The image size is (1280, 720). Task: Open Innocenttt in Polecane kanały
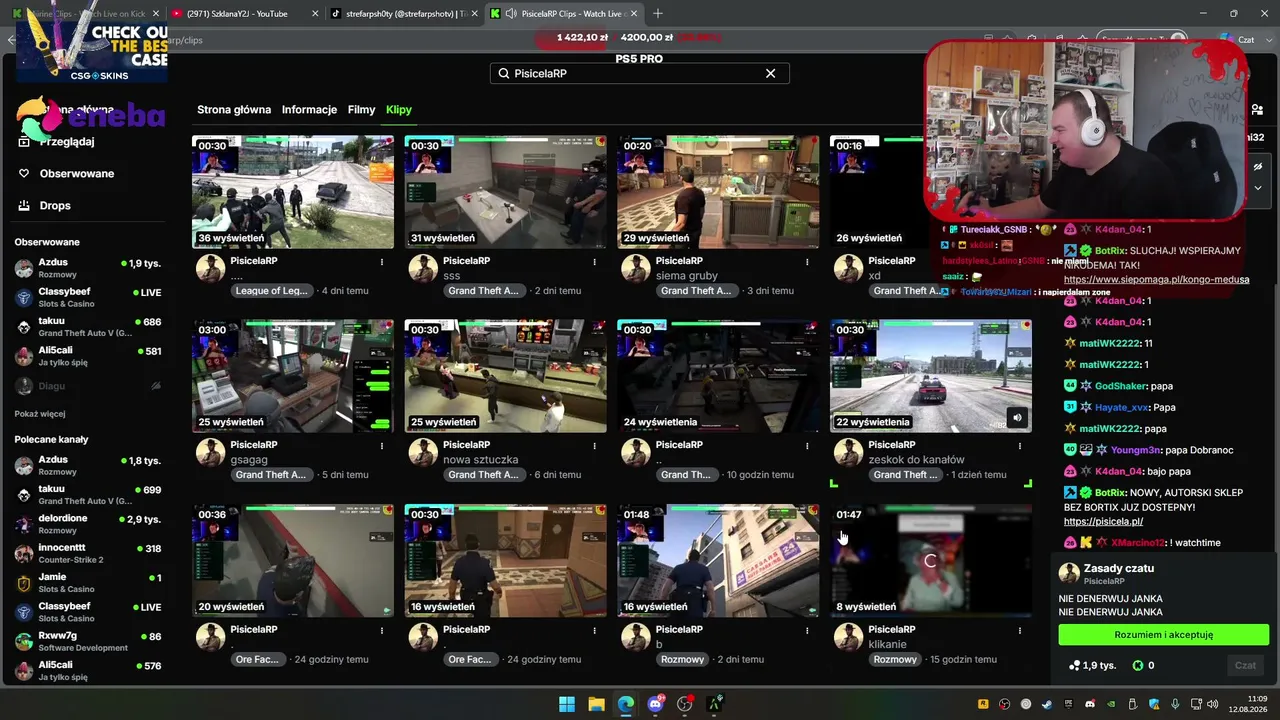click(88, 553)
